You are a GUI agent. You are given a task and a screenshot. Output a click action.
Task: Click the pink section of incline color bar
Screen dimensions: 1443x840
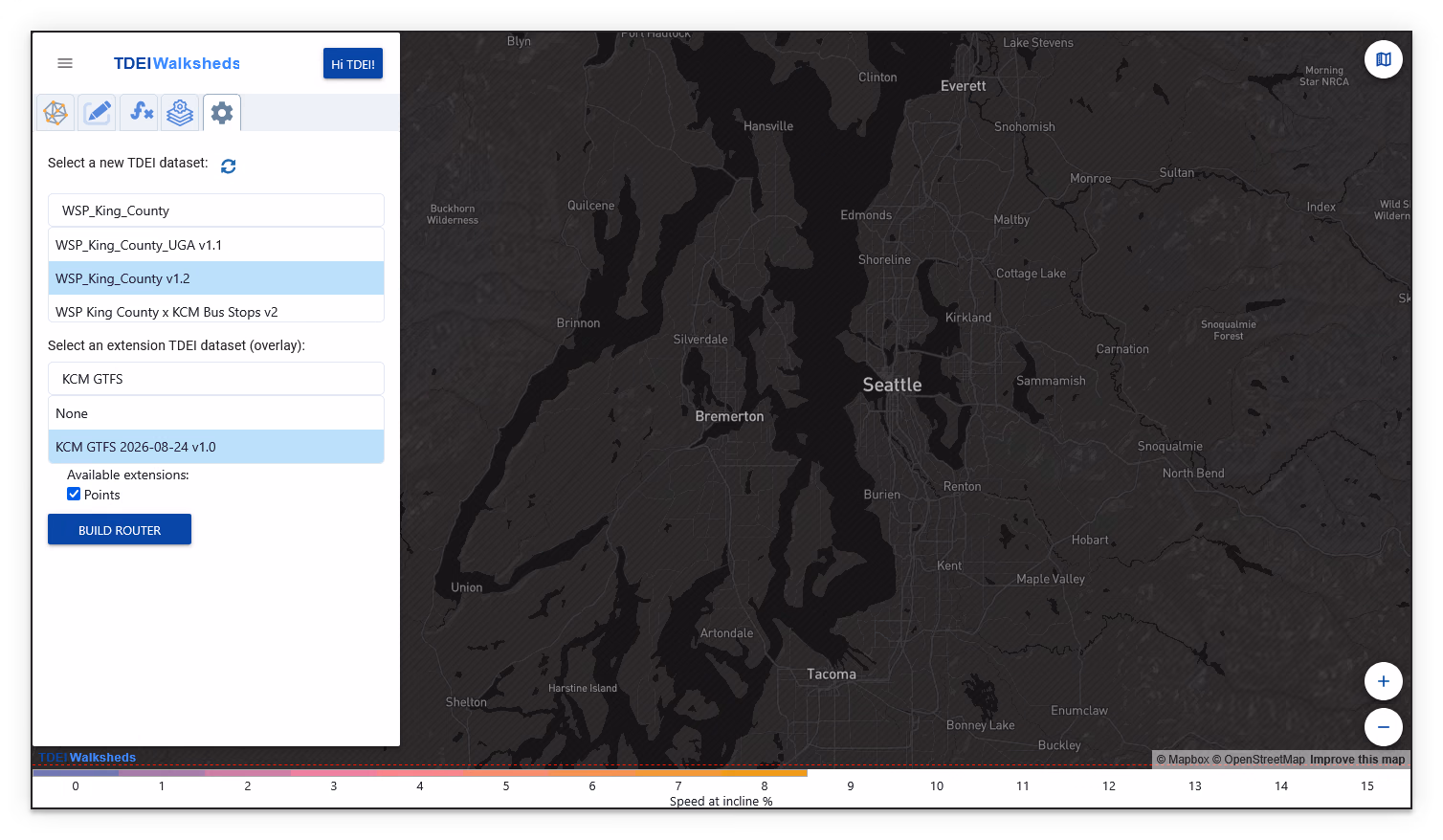point(335,773)
